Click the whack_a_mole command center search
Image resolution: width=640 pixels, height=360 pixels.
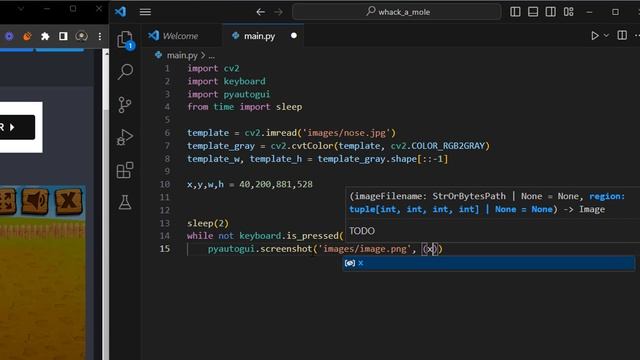pos(397,12)
